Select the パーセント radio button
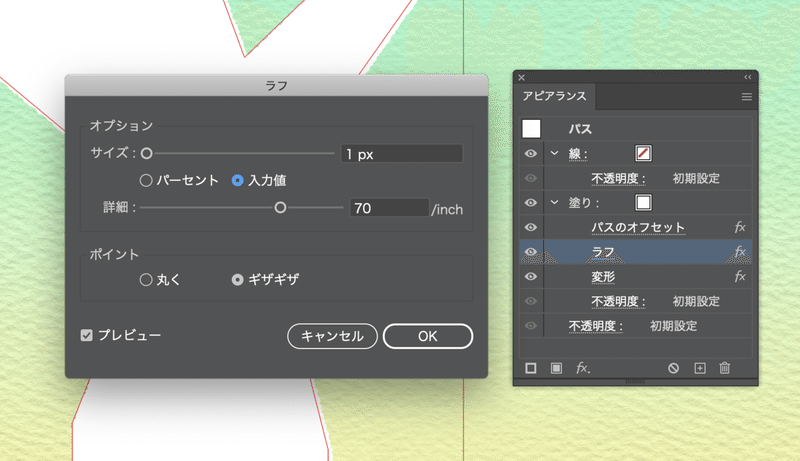Screen dimensions: 800x461 146,180
